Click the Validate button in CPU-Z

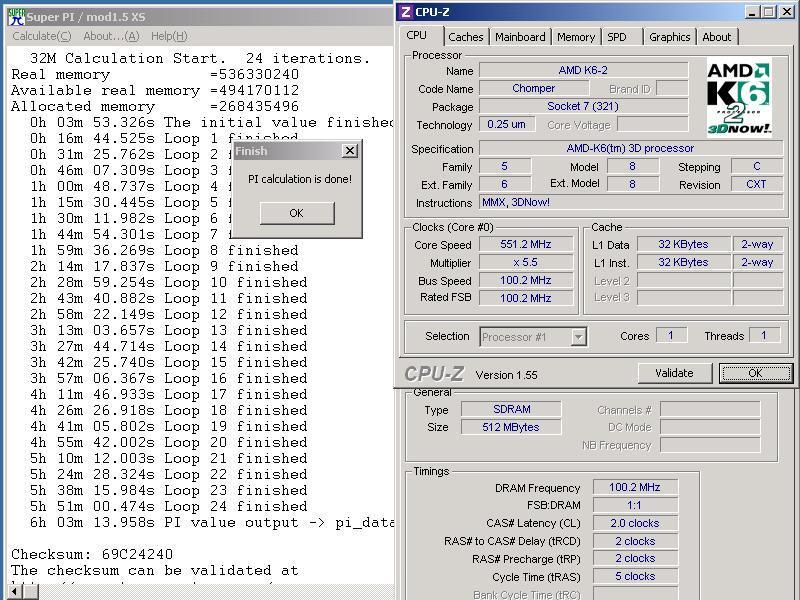674,373
